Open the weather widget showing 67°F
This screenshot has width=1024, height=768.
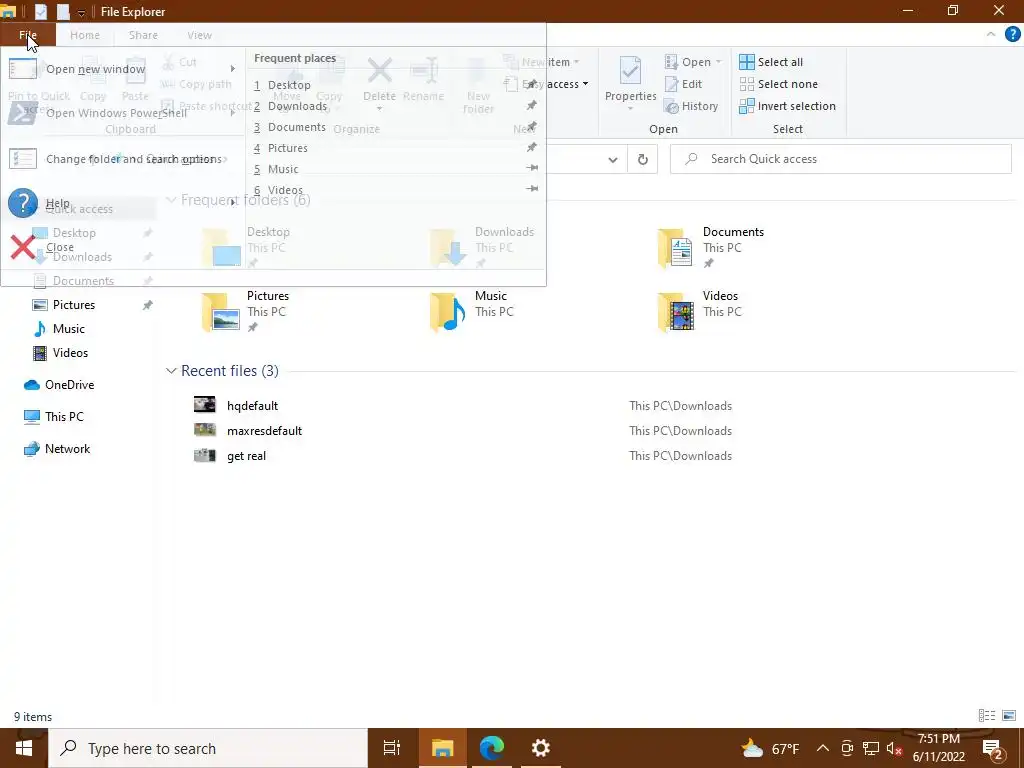(x=771, y=748)
